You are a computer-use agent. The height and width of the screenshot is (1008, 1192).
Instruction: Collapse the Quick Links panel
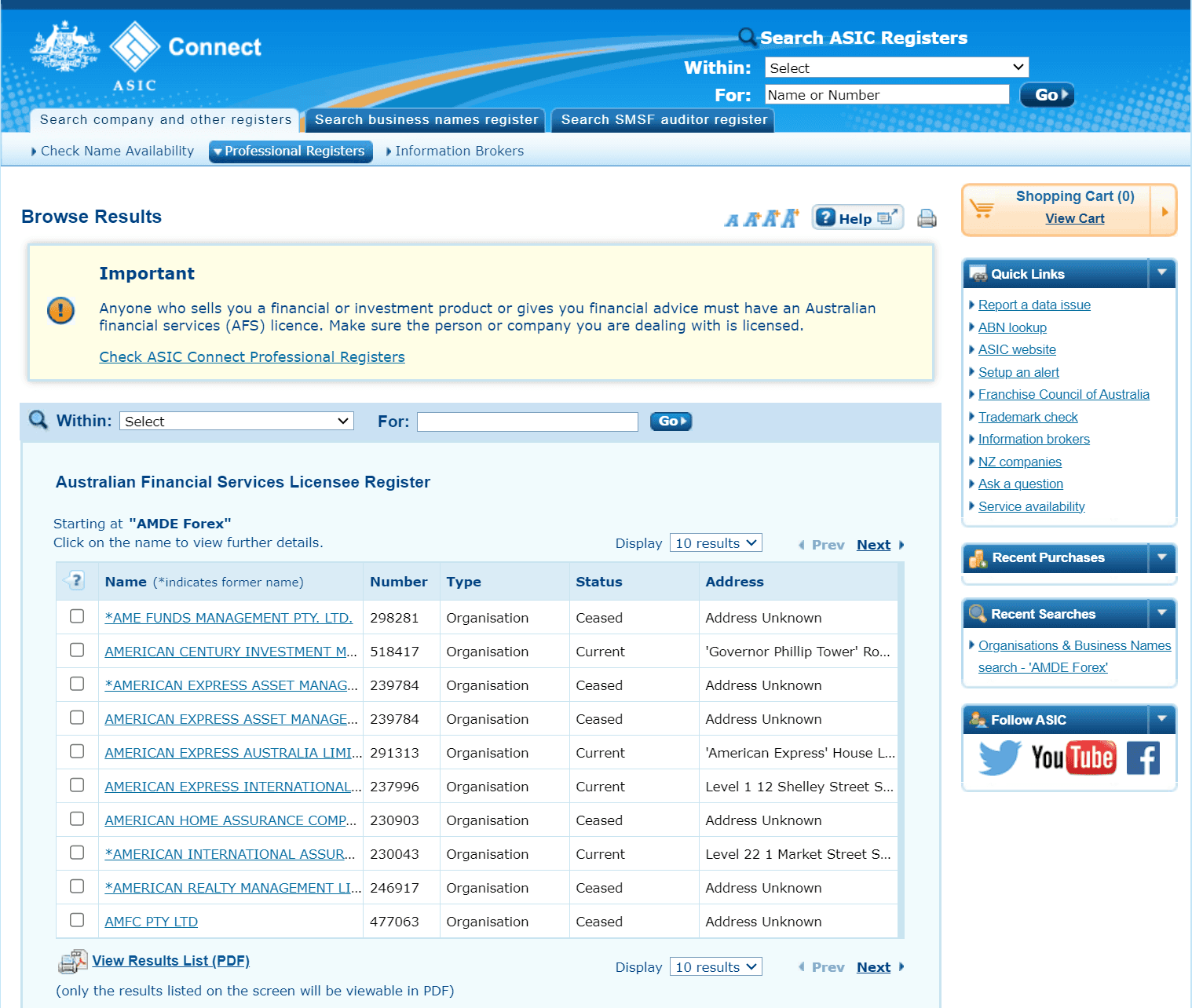pos(1162,273)
